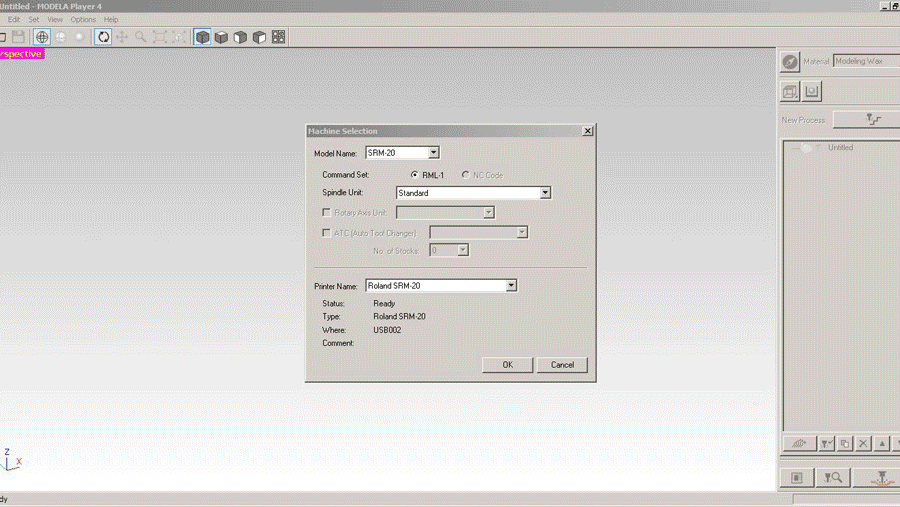The width and height of the screenshot is (900, 507).
Task: Click the pink Perspective view label
Action: [x=22, y=54]
